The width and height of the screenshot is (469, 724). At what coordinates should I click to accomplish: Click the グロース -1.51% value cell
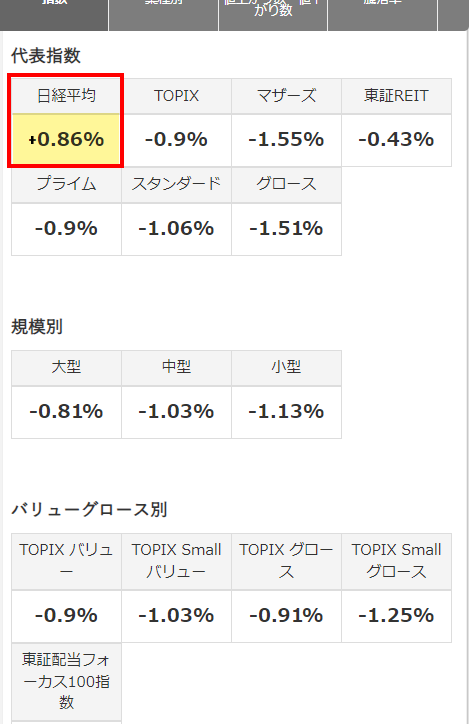(x=286, y=229)
